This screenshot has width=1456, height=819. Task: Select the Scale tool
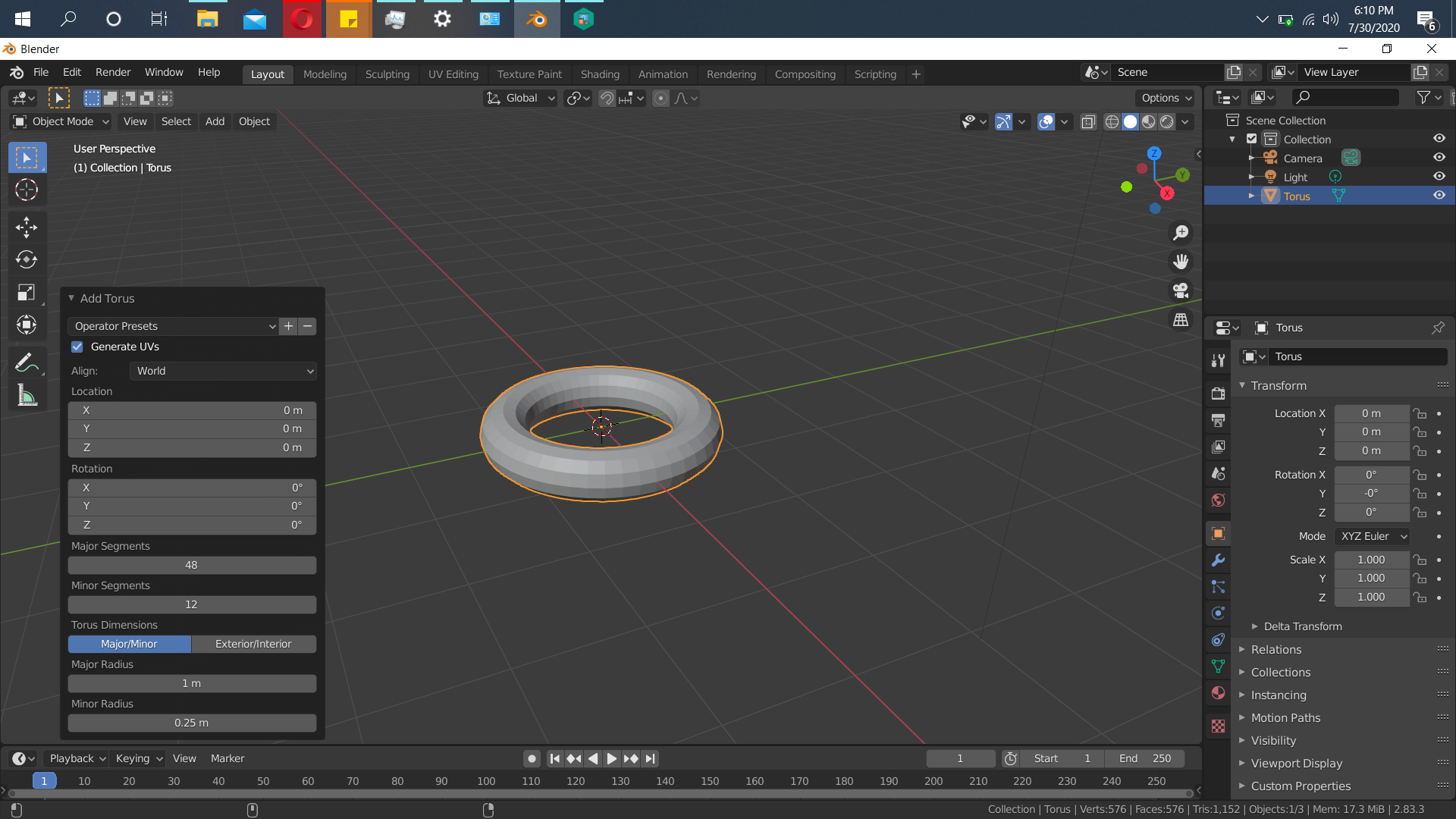click(27, 293)
